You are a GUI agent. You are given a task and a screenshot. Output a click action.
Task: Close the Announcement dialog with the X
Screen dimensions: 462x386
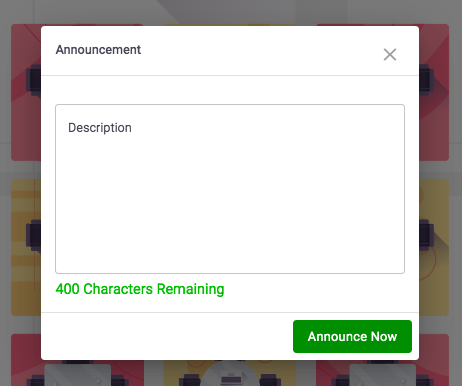coord(390,55)
